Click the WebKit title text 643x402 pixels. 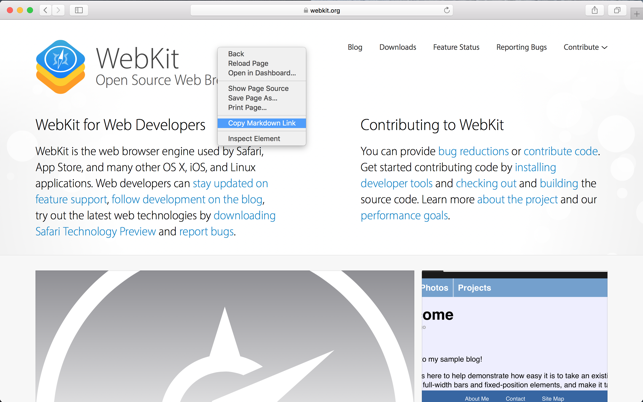pos(137,58)
